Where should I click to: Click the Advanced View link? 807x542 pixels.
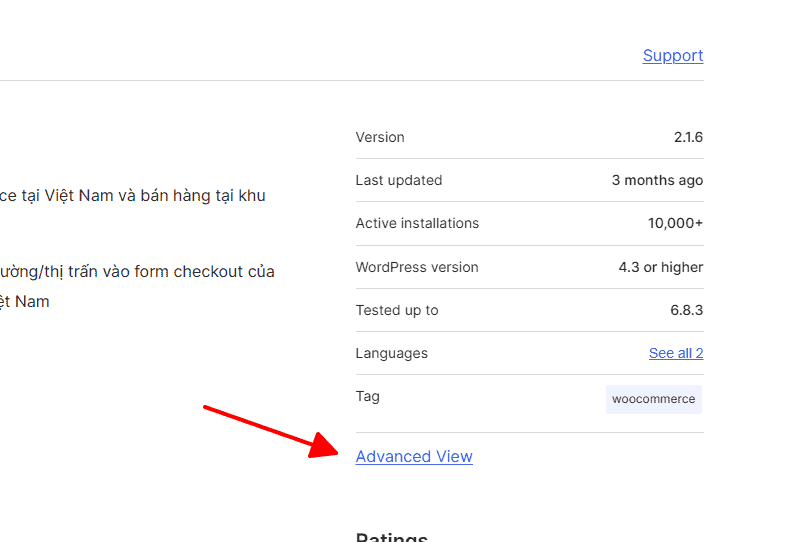pyautogui.click(x=414, y=457)
